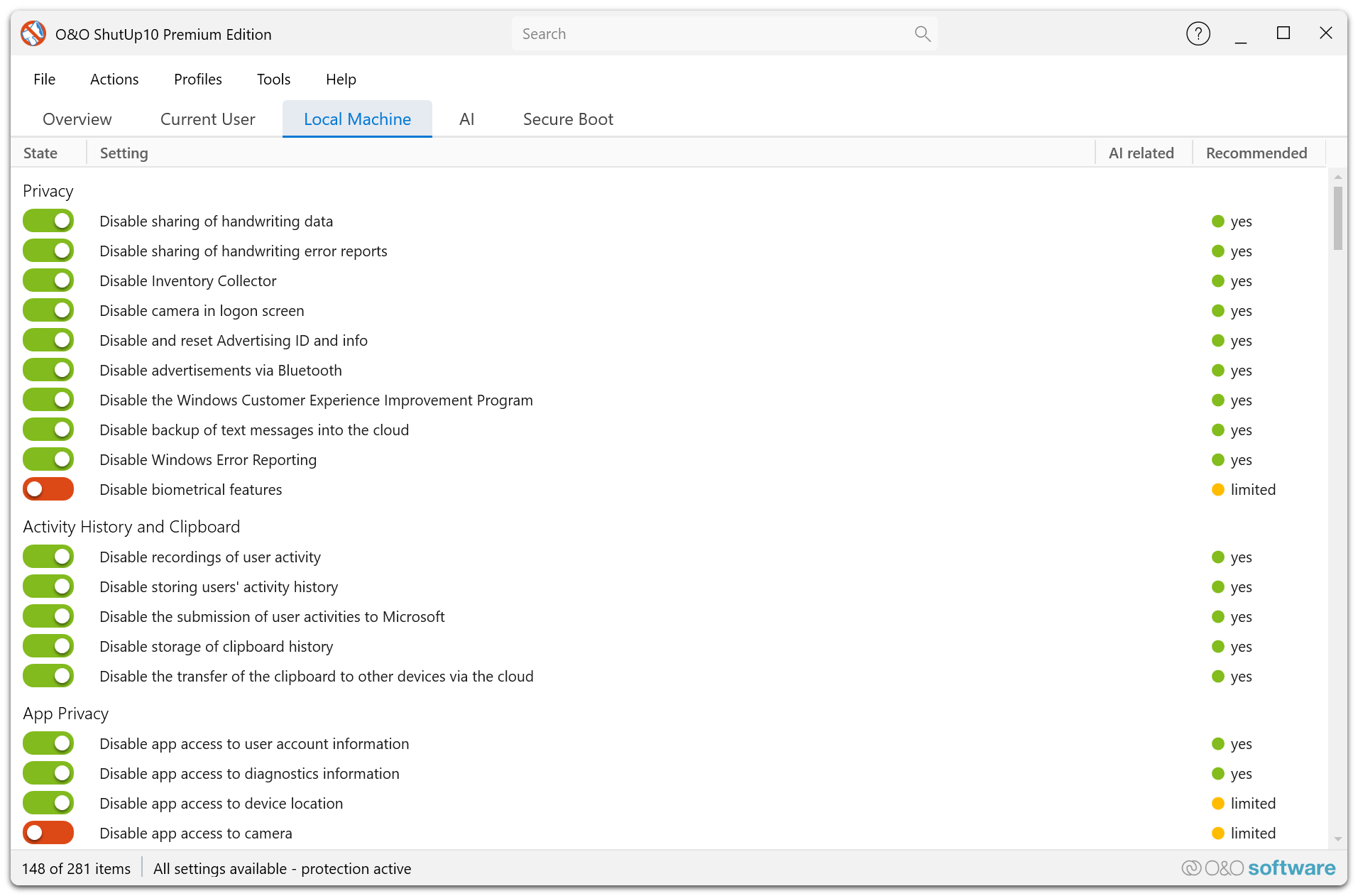
Task: Click the help question mark icon
Action: pyautogui.click(x=1198, y=33)
